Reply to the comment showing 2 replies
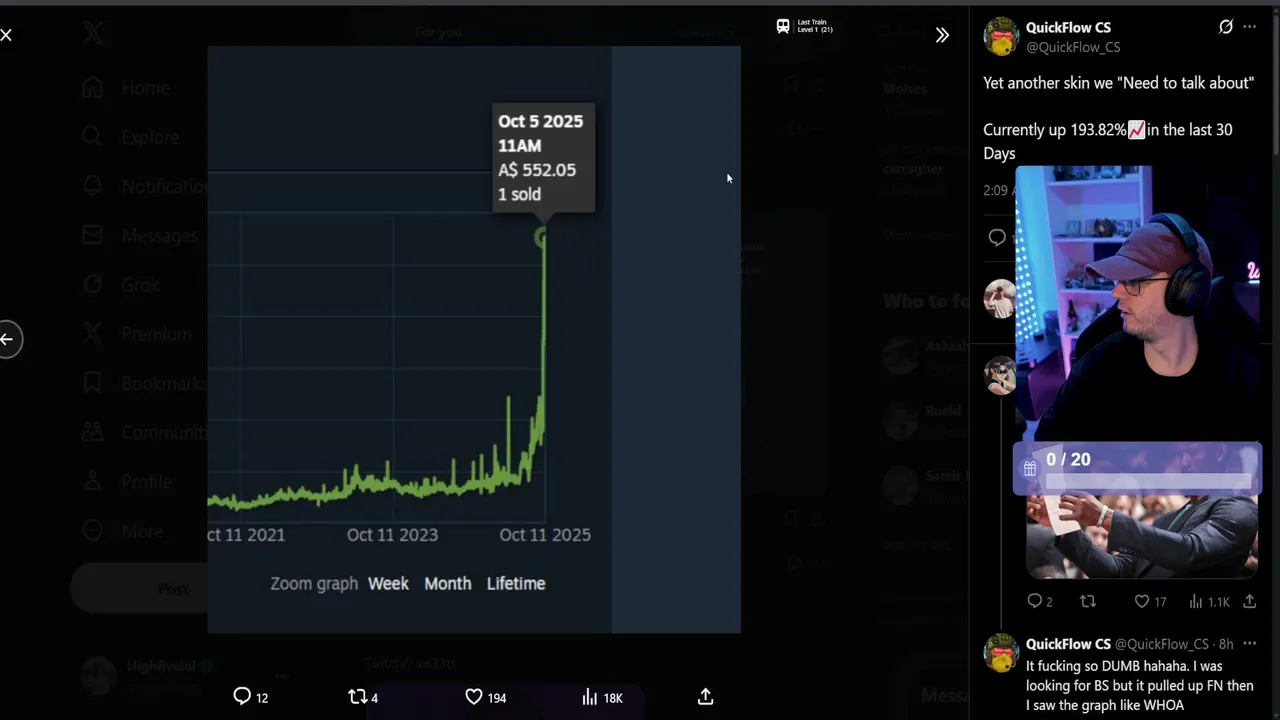1280x720 pixels. (x=1040, y=601)
